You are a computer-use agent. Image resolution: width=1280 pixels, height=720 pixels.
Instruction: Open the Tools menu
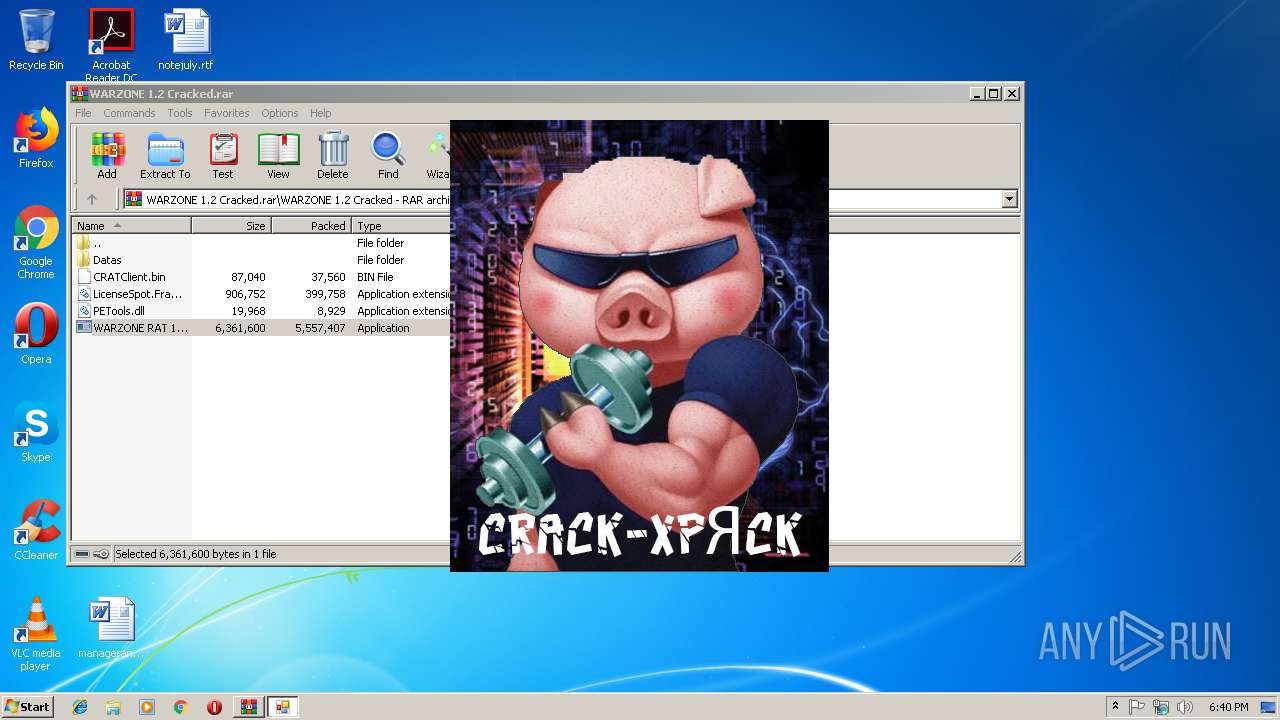pyautogui.click(x=180, y=113)
